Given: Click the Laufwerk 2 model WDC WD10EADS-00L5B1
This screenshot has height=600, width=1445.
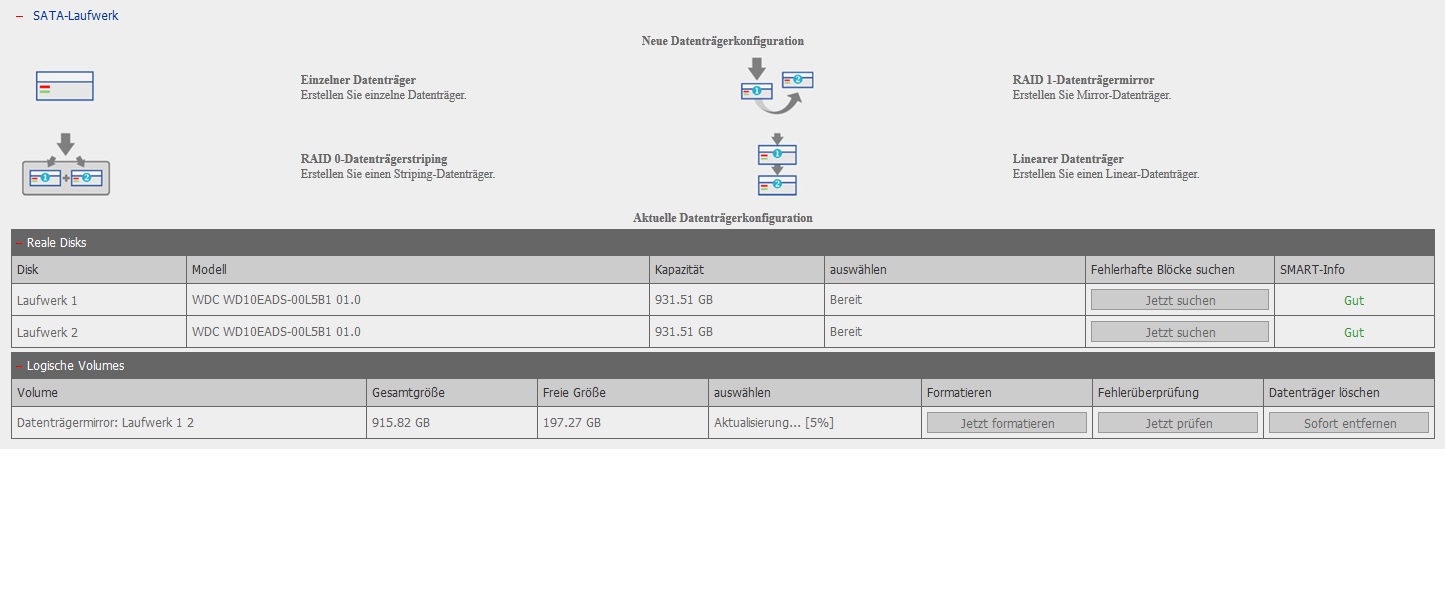Looking at the screenshot, I should pyautogui.click(x=276, y=332).
